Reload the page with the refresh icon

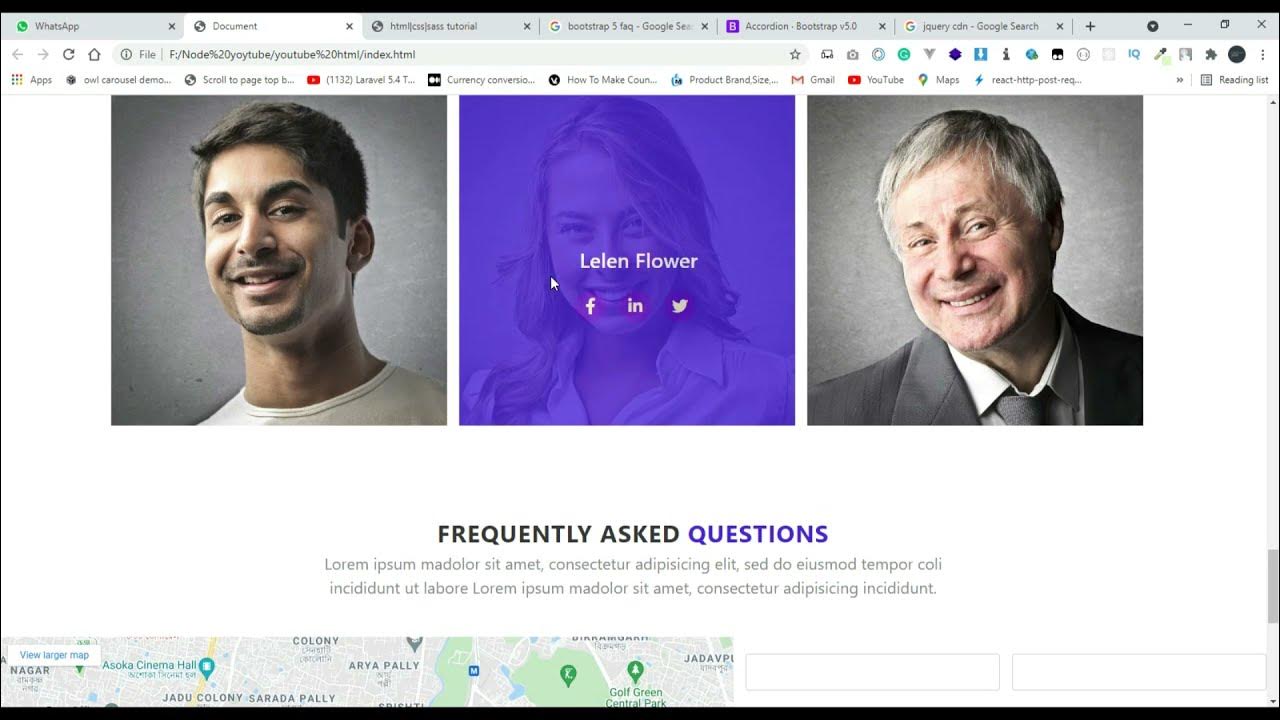pyautogui.click(x=68, y=54)
